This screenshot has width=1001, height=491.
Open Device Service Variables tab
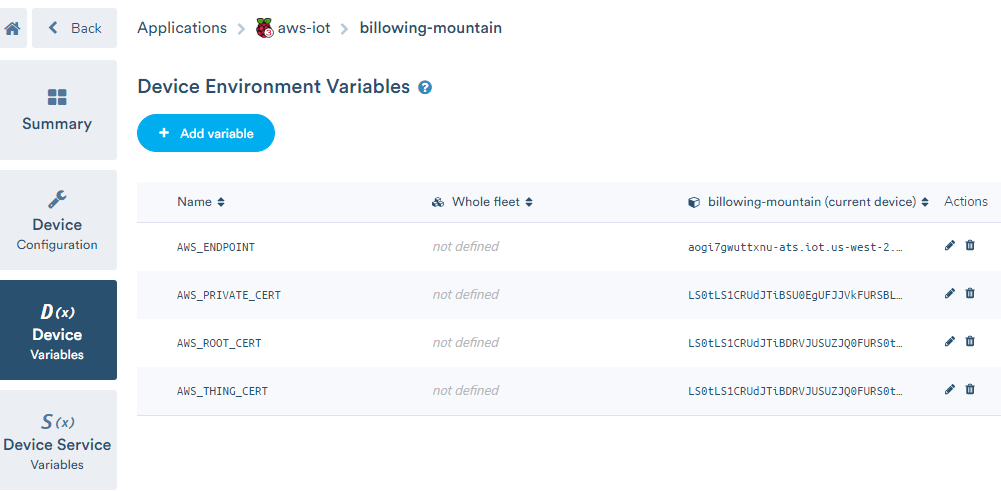pyautogui.click(x=57, y=440)
